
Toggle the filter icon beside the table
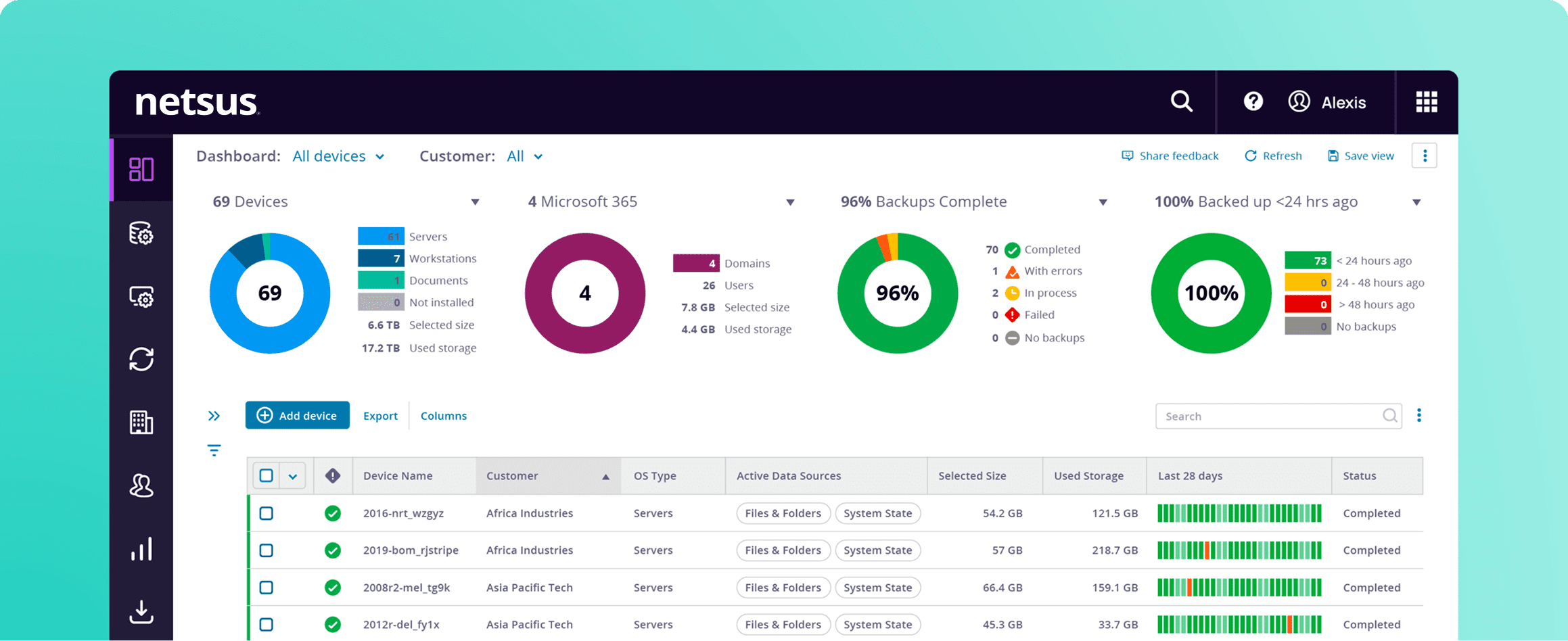point(214,450)
